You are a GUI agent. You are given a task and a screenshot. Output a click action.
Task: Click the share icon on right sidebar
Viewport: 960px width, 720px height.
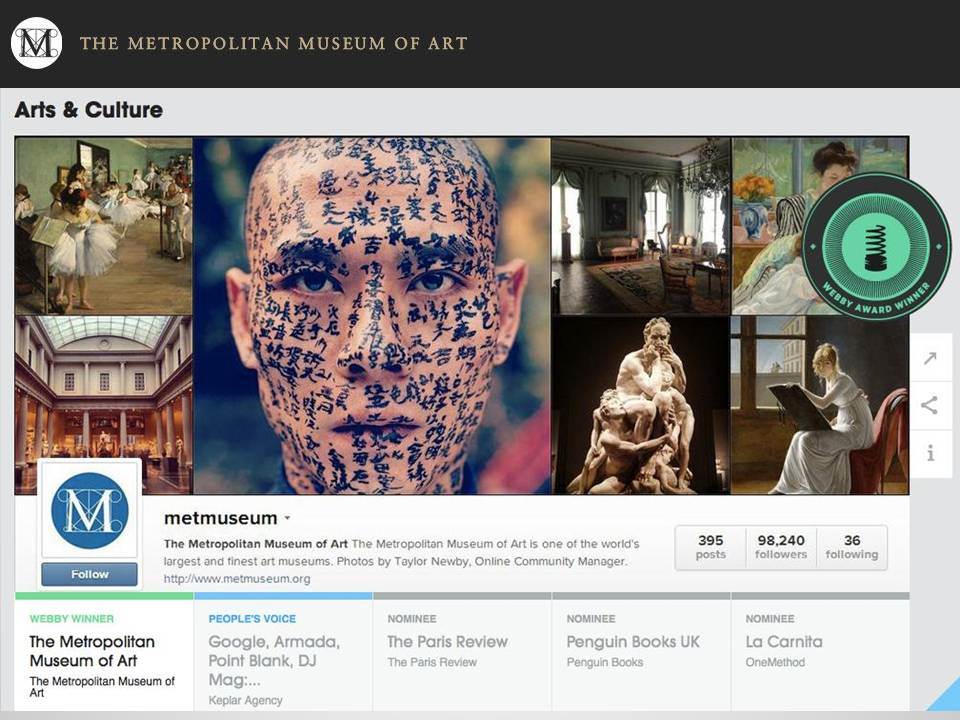(931, 405)
